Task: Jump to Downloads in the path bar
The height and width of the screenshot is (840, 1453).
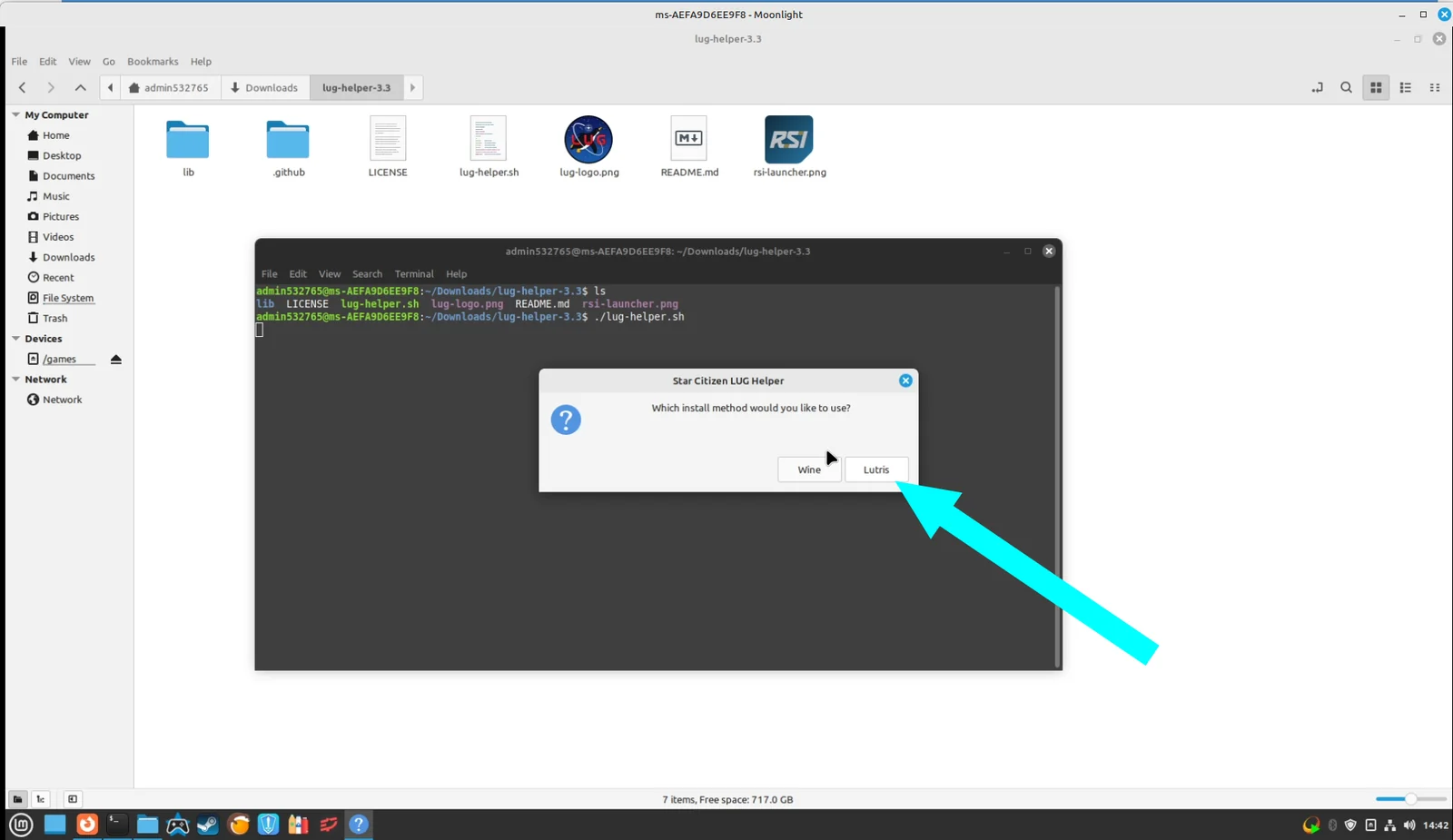Action: coord(264,88)
